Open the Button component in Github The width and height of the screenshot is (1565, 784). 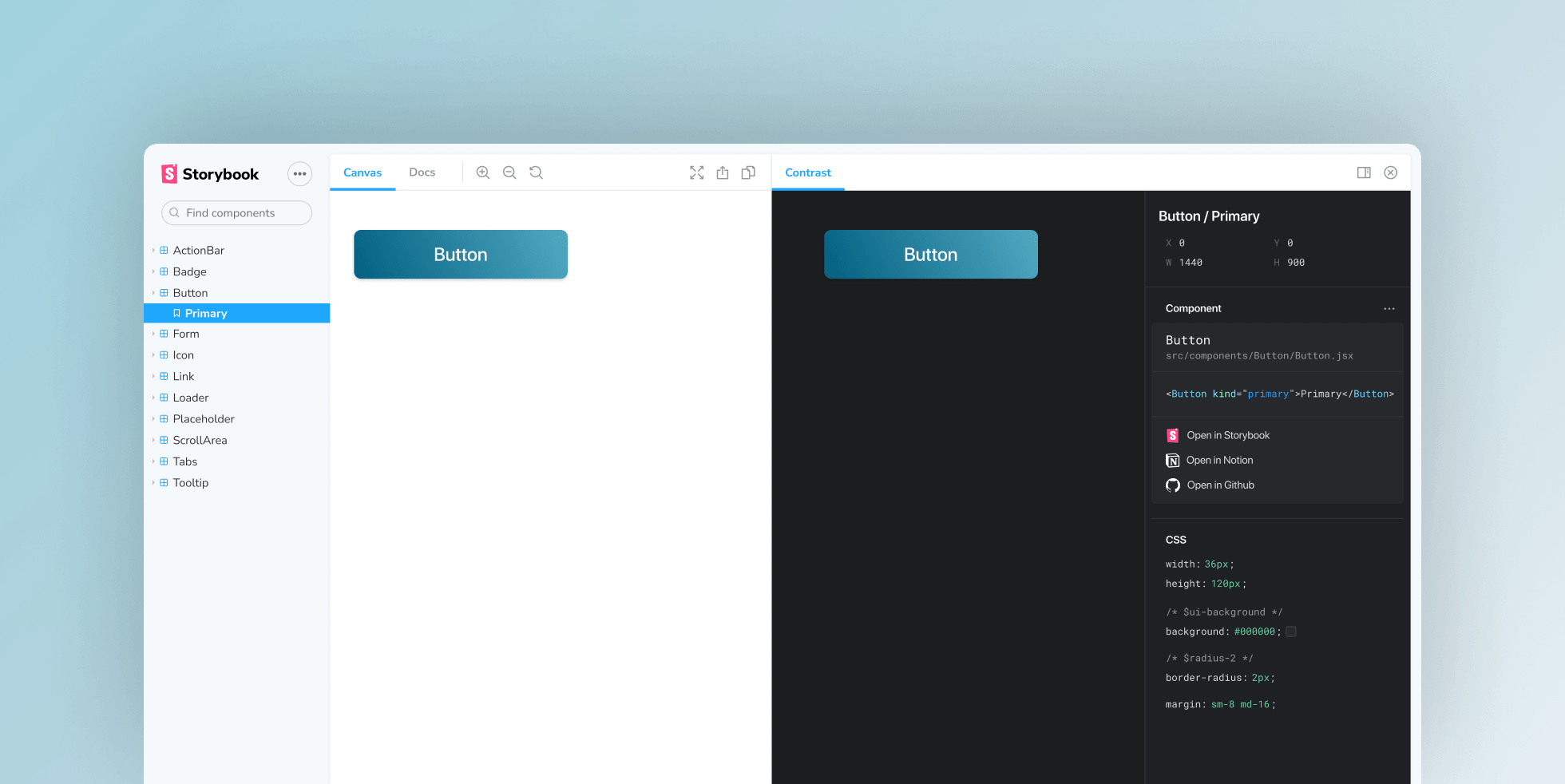coord(1221,485)
